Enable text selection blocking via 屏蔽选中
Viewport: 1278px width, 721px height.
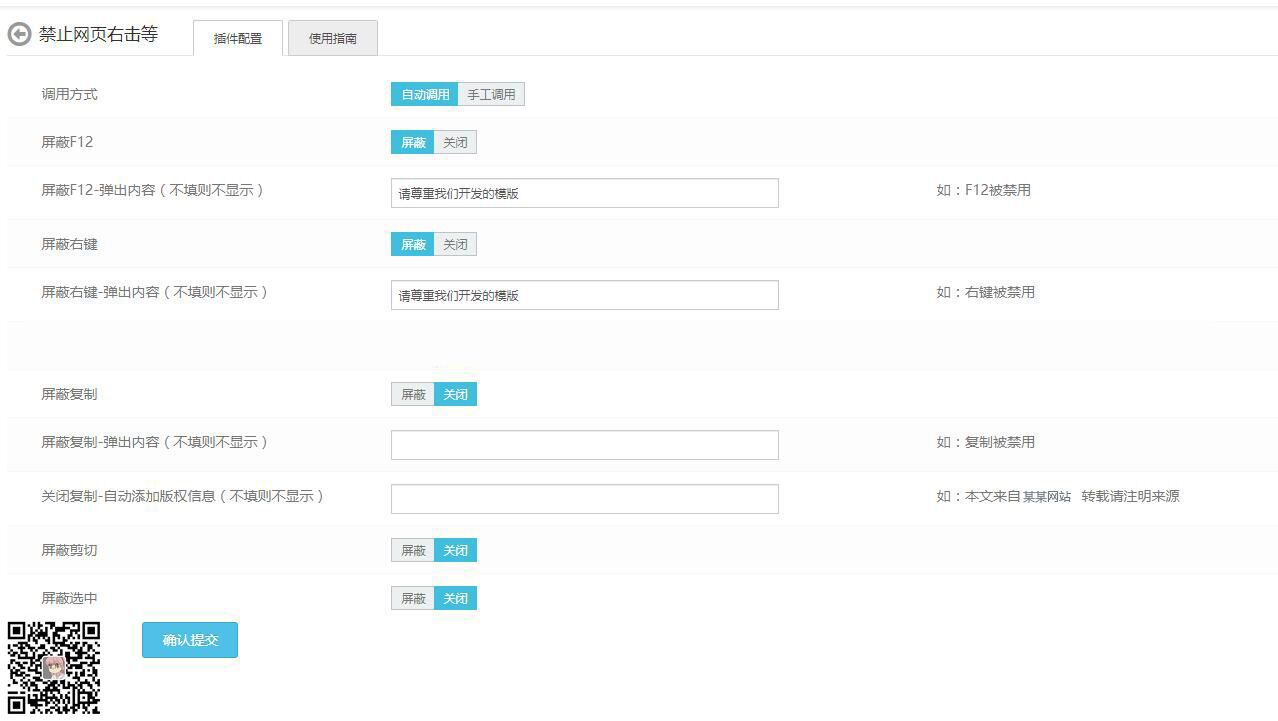click(x=412, y=598)
